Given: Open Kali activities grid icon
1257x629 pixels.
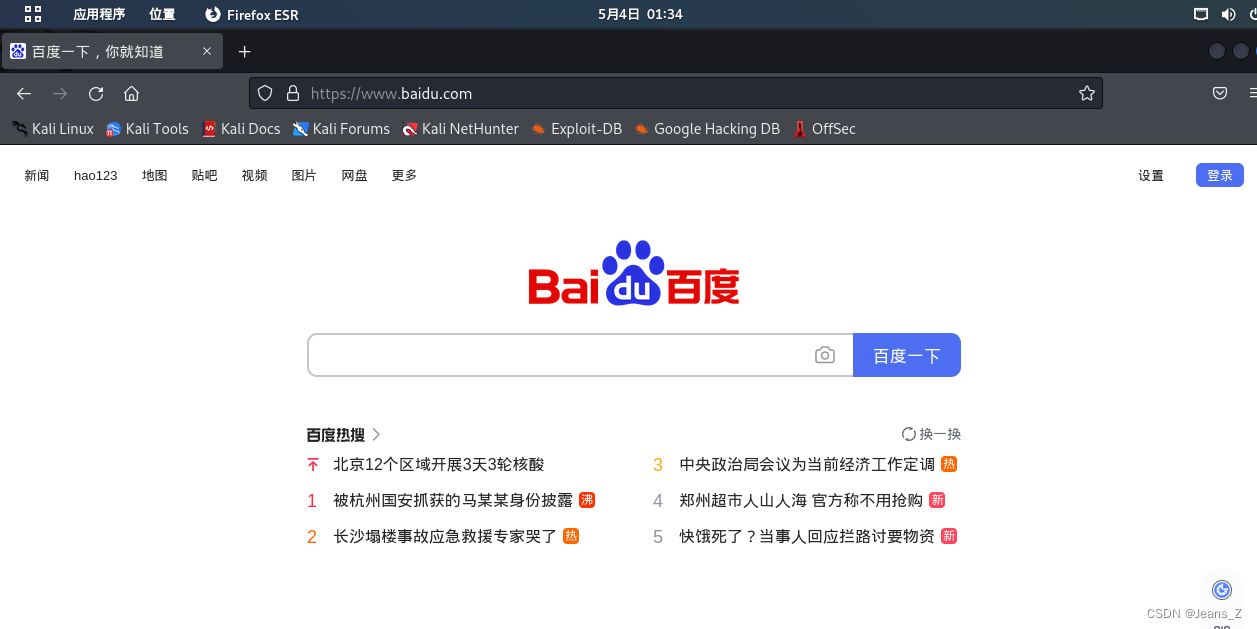Looking at the screenshot, I should pos(33,14).
